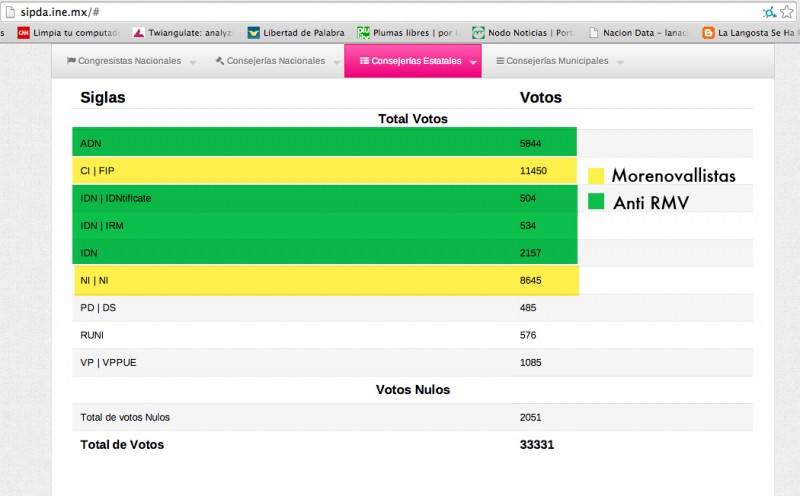
Task: Open the Congresistas Nacionales menu
Action: tap(130, 61)
